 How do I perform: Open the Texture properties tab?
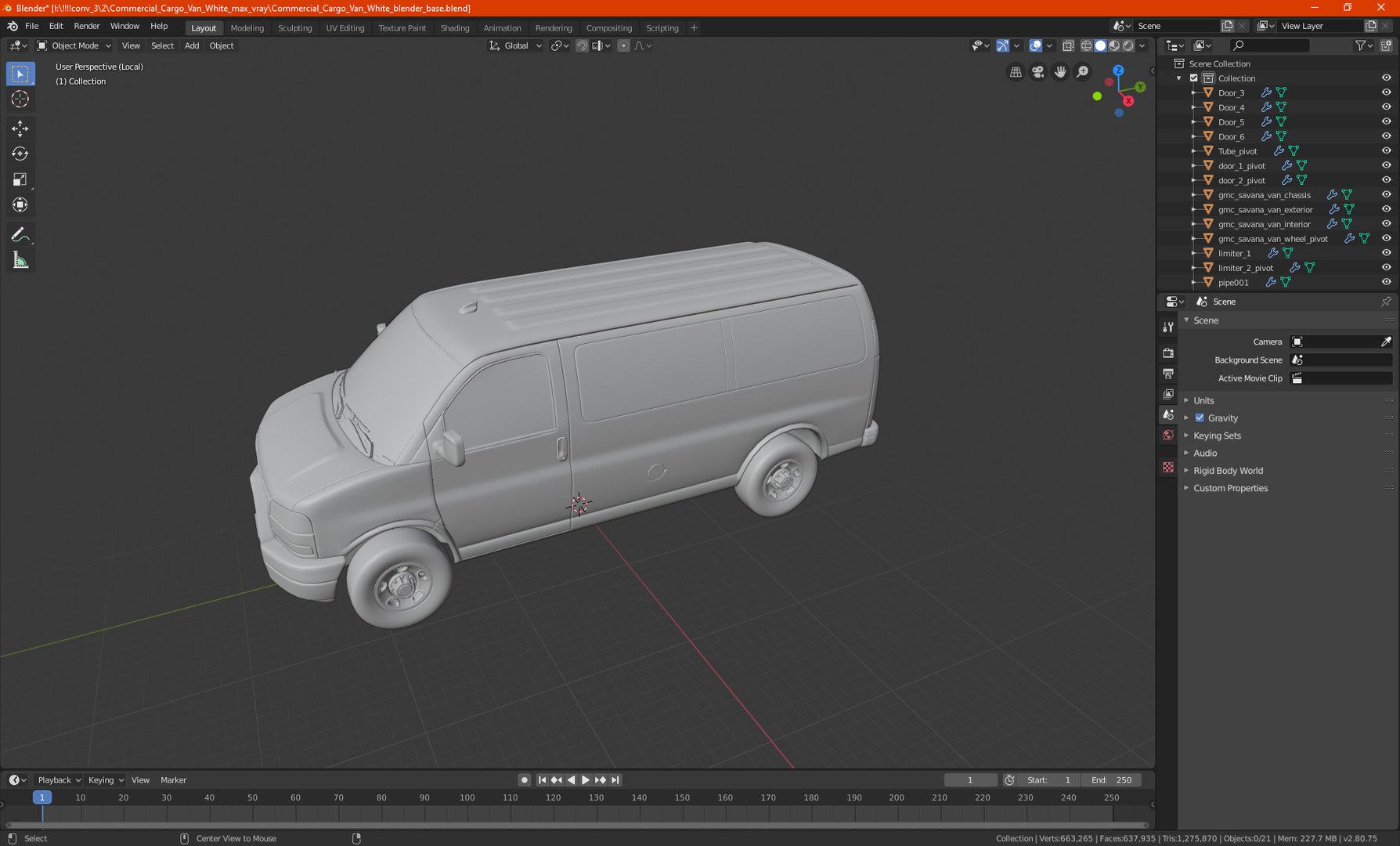tap(1168, 467)
